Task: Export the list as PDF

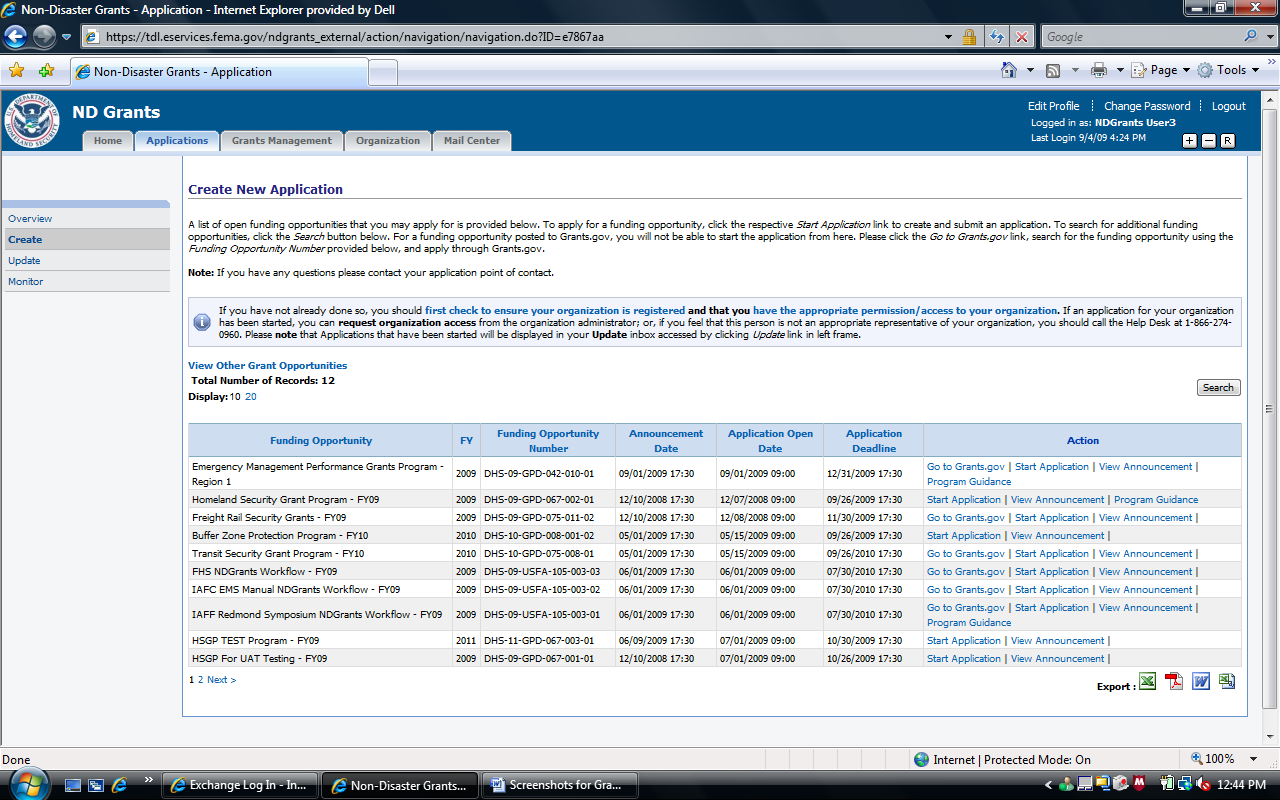Action: (1174, 682)
